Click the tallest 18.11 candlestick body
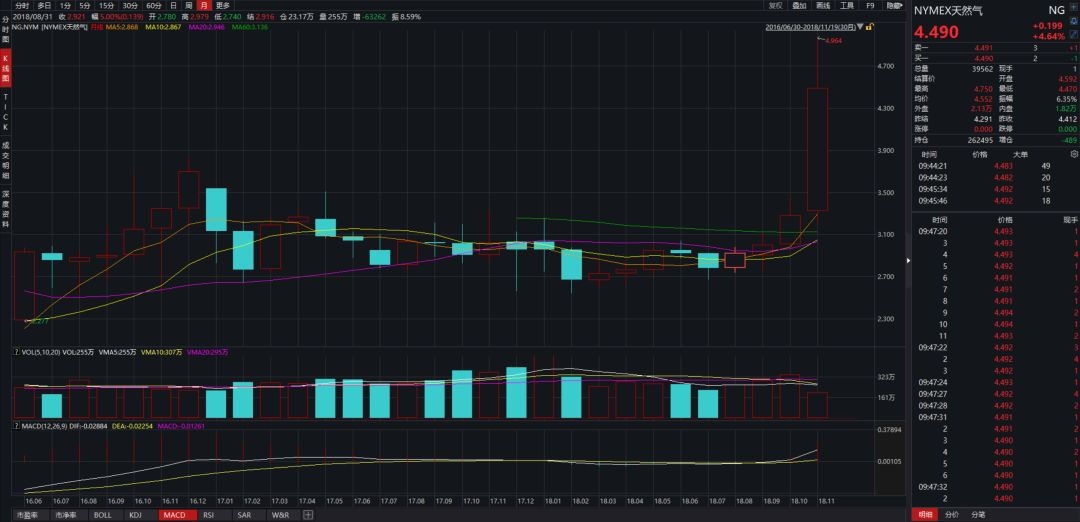This screenshot has width=1080, height=522. pyautogui.click(x=817, y=150)
